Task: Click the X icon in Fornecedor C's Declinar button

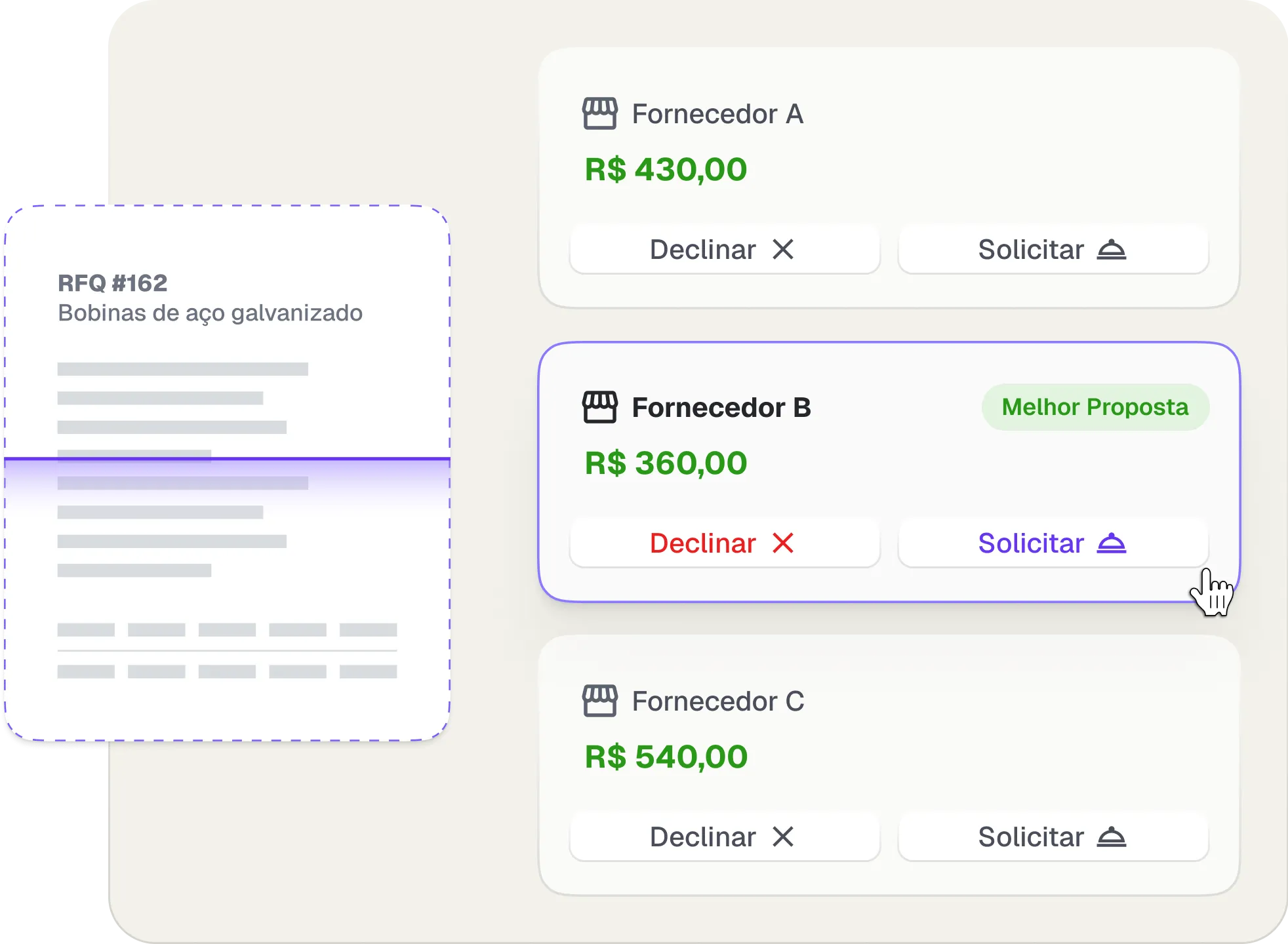Action: click(783, 837)
